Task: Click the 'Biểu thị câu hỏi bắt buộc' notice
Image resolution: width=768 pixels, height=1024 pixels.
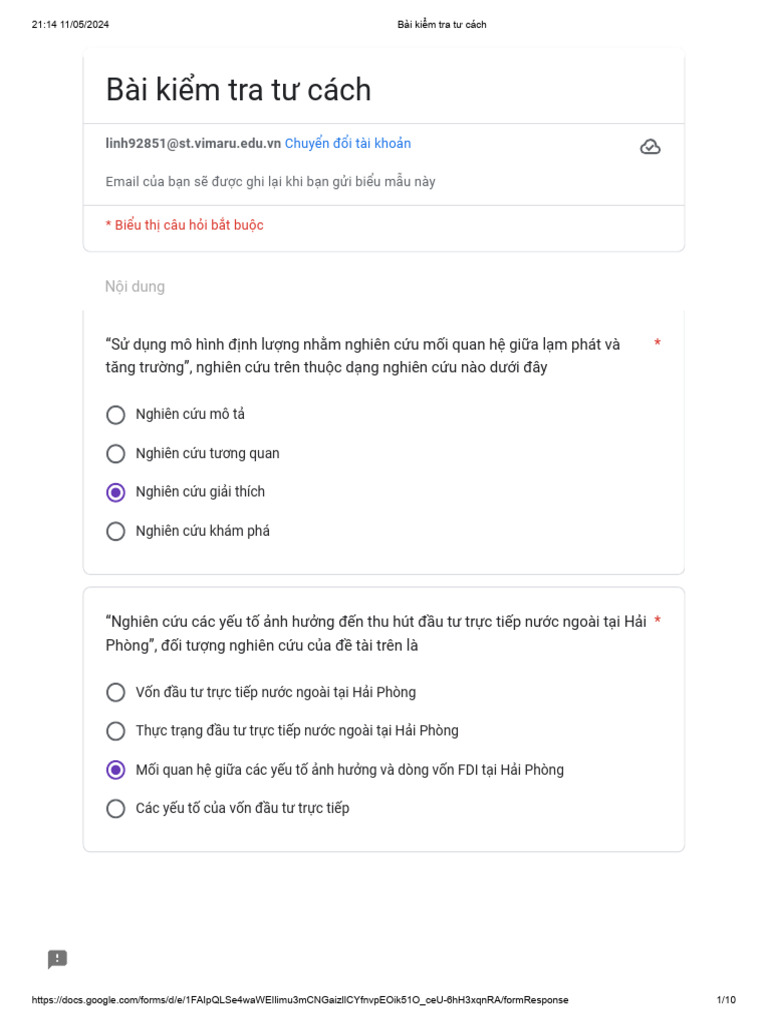Action: (x=185, y=225)
